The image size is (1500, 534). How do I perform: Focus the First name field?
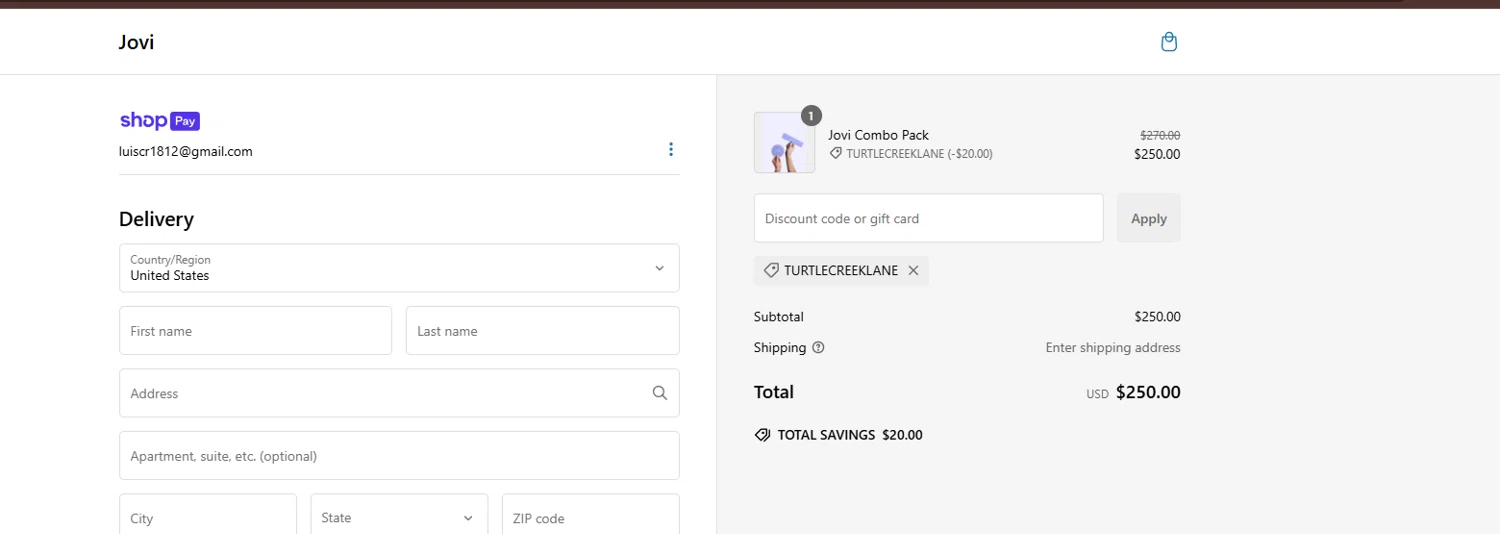255,331
